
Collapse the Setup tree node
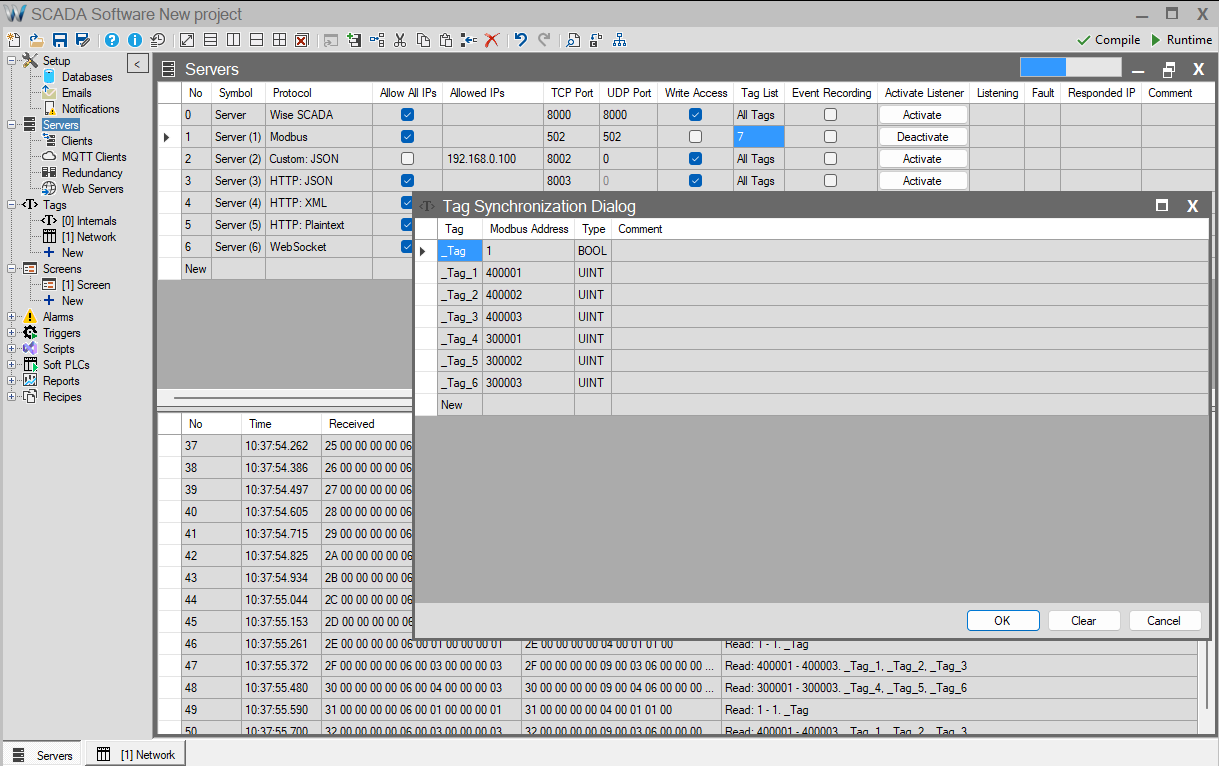(12, 61)
